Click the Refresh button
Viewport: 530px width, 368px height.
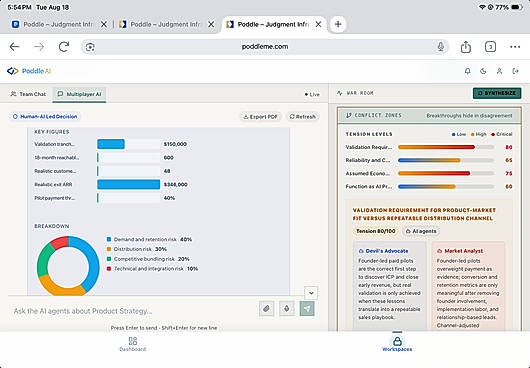pos(303,117)
